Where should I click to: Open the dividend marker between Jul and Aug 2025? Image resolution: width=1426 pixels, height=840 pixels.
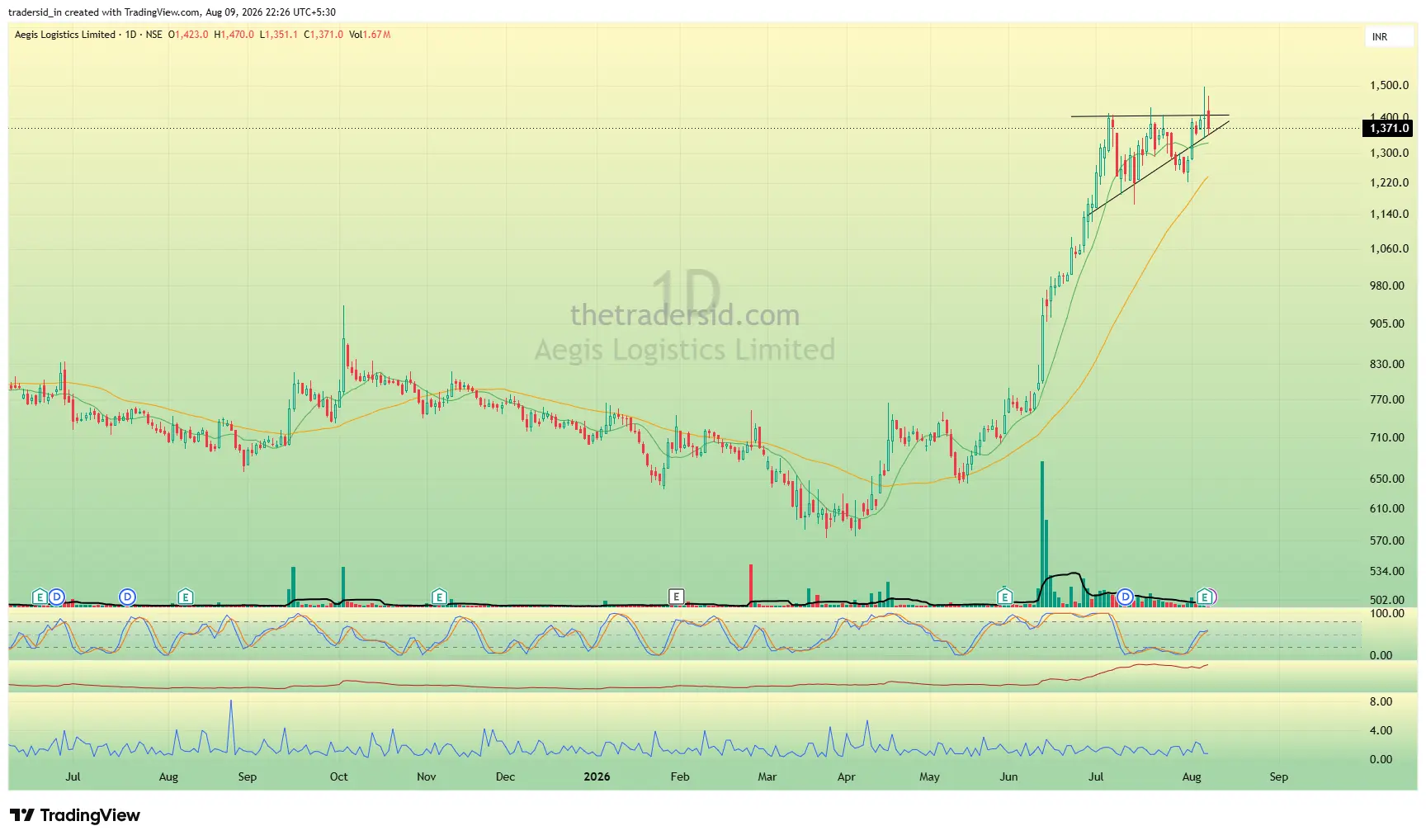[x=127, y=597]
